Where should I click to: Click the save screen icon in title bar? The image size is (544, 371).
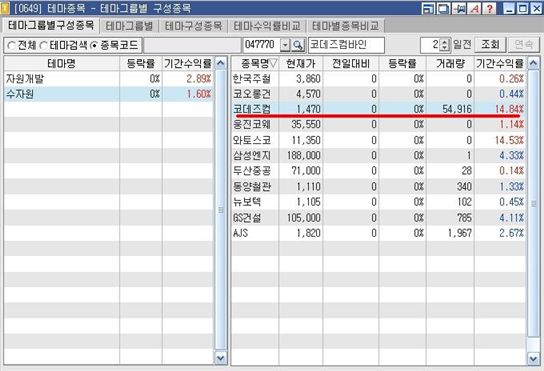point(428,8)
